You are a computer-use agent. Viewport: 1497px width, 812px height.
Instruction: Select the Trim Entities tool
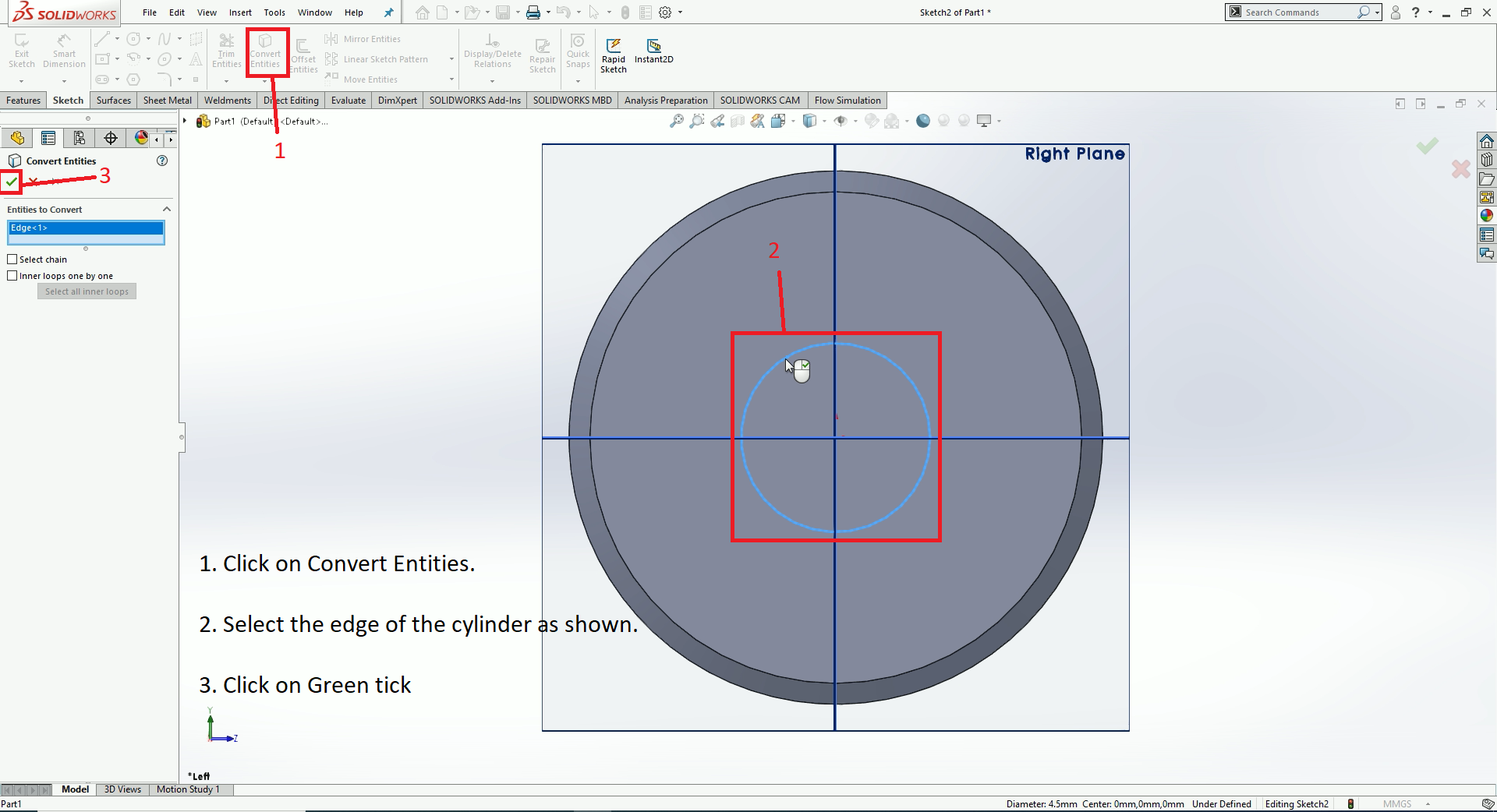pos(226,51)
